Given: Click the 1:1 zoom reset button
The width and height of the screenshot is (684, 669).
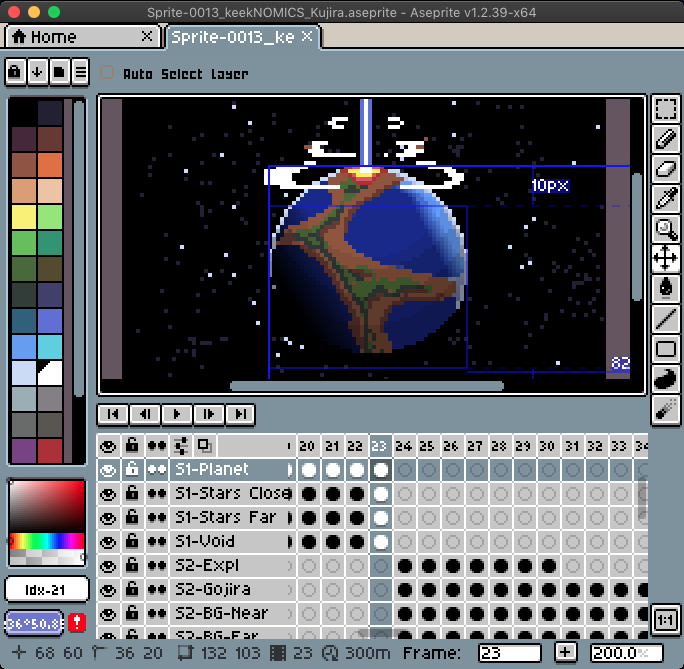Looking at the screenshot, I should [665, 620].
